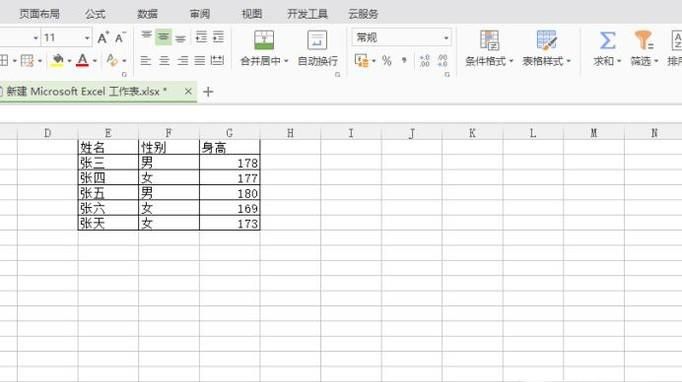Toggle the highlighted middle vertical alignment
This screenshot has width=682, height=382.
[x=164, y=37]
